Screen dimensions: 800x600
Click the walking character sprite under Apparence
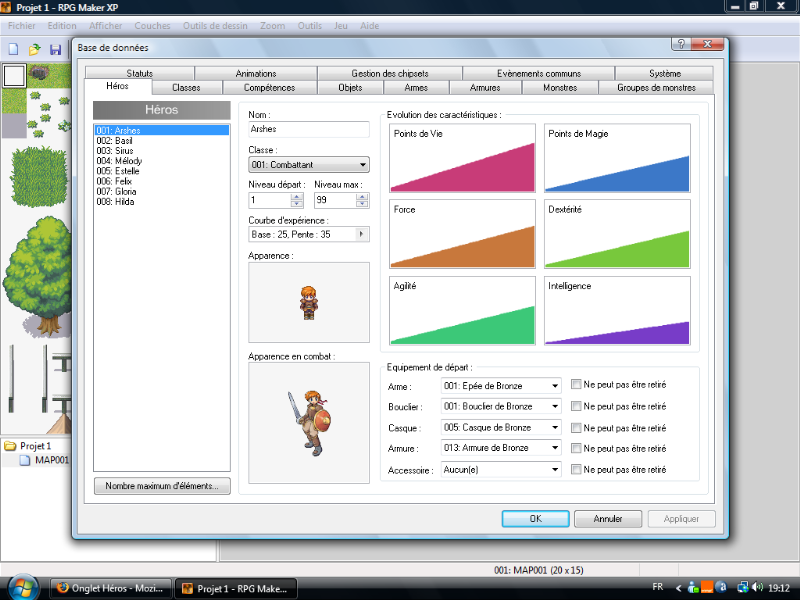308,301
